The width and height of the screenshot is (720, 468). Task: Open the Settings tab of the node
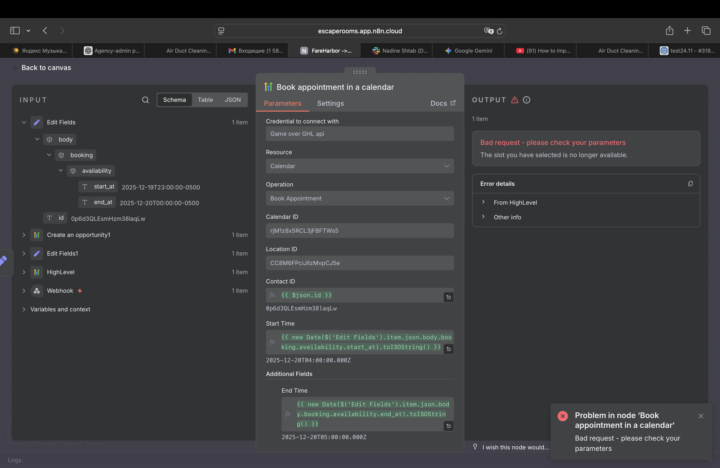[330, 103]
